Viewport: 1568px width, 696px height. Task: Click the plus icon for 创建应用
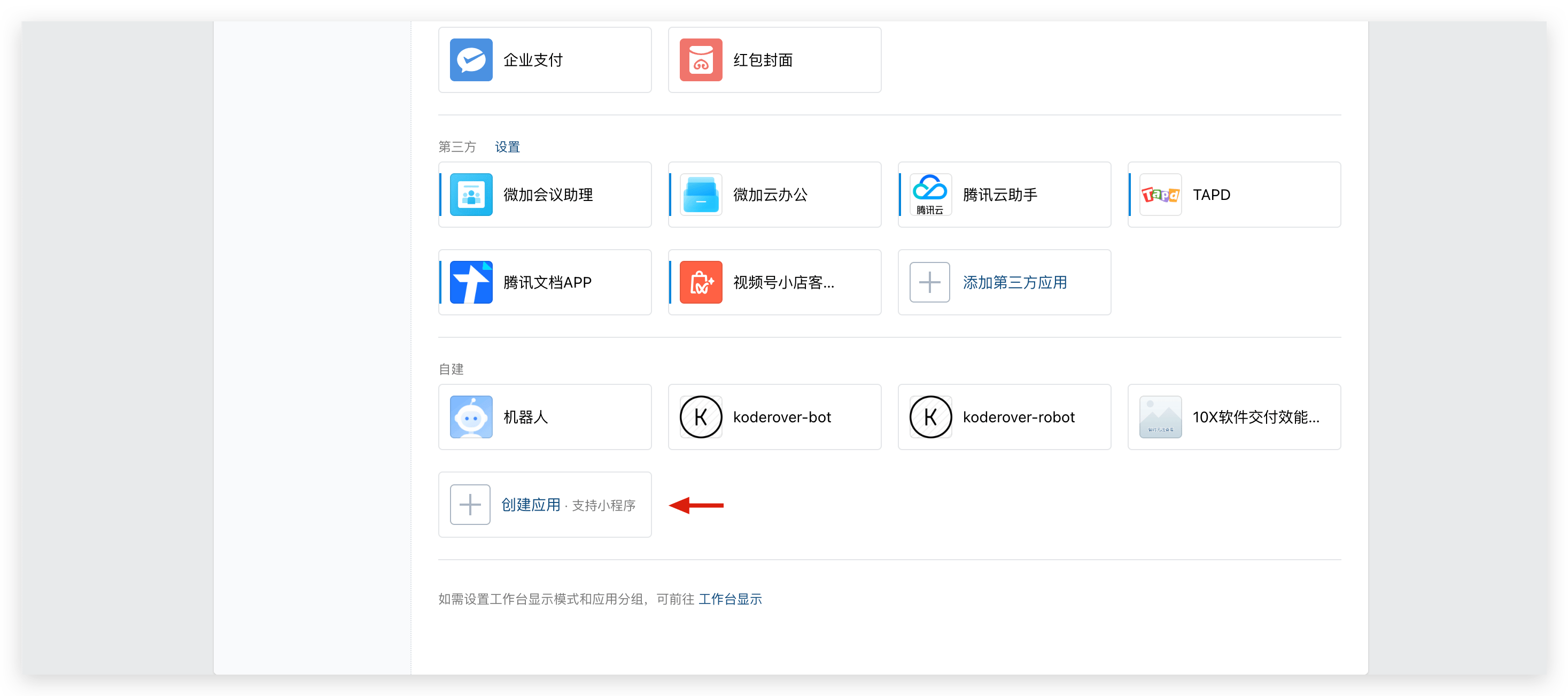tap(470, 505)
